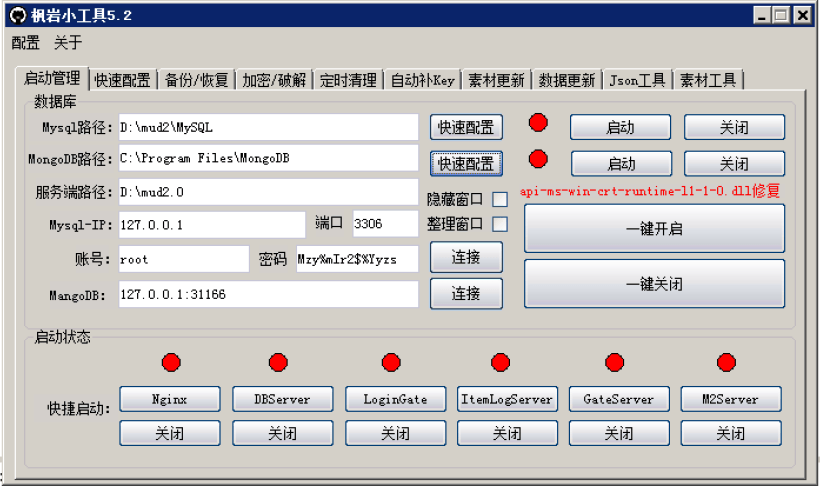Click the api-ms-win-crt-runtime dll修复 link

point(650,191)
